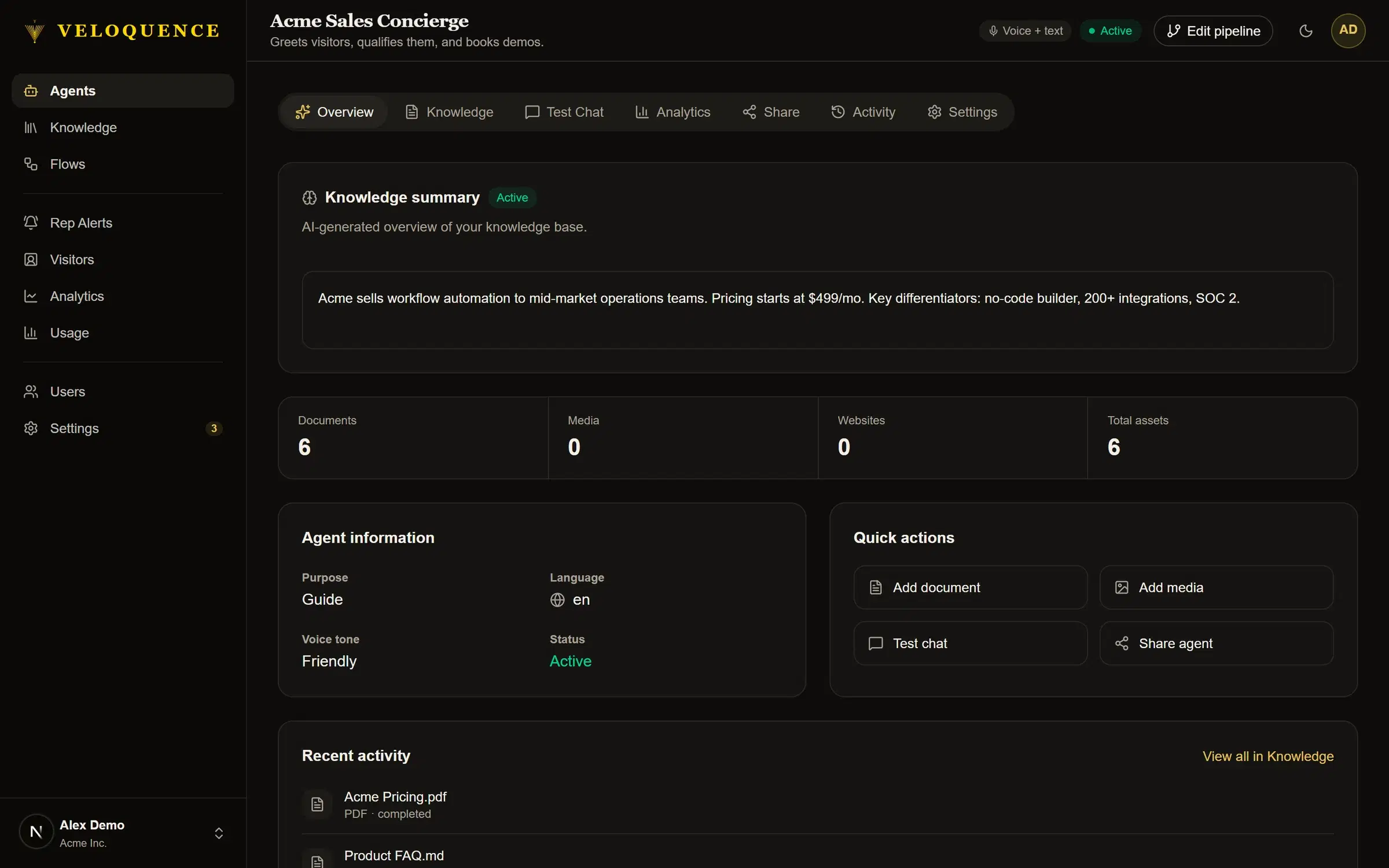
Task: Open Knowledge library in the sidebar
Action: 123,127
